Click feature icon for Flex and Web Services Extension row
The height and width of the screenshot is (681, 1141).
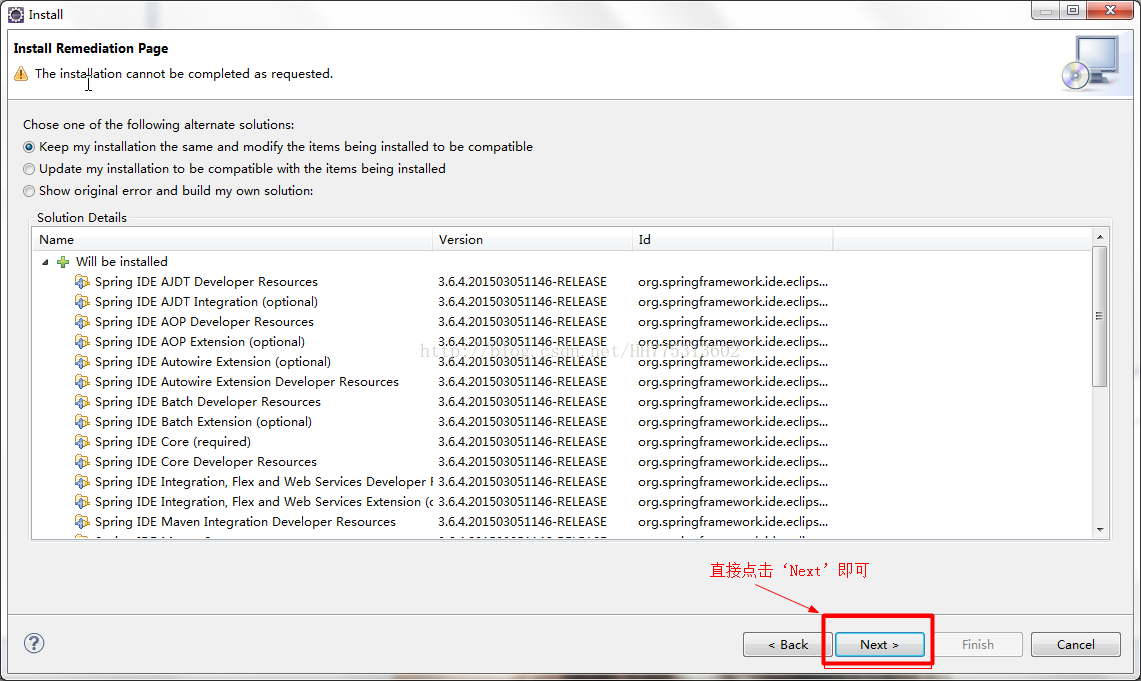point(82,502)
